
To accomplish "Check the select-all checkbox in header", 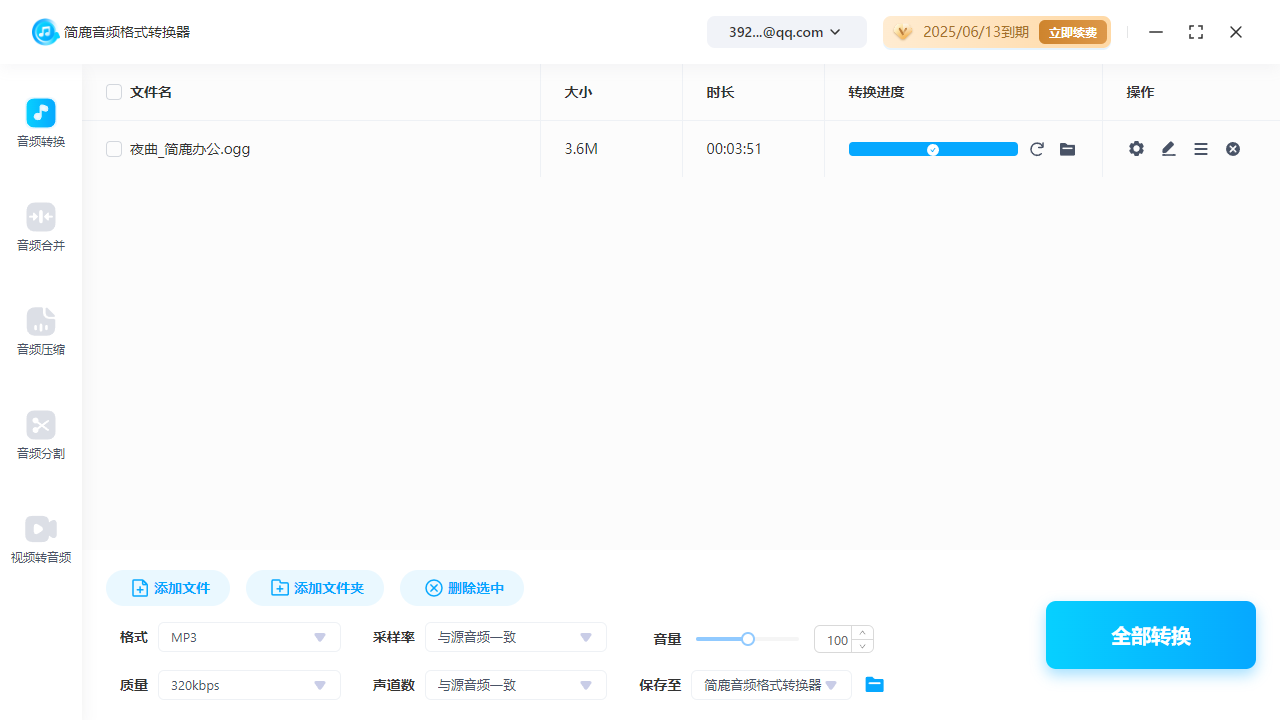I will (114, 91).
